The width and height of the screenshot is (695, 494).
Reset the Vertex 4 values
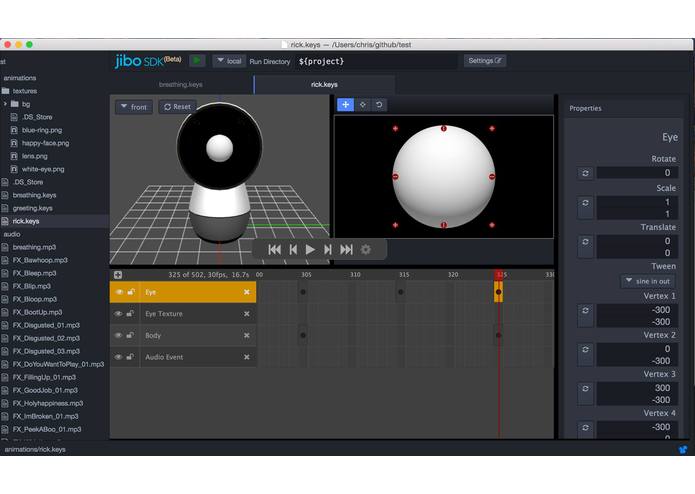pos(586,429)
